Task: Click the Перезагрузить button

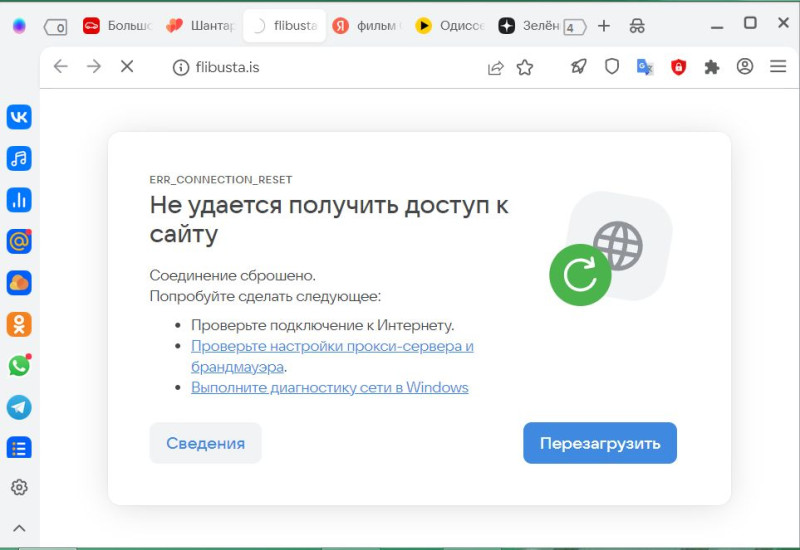Action: pos(600,443)
